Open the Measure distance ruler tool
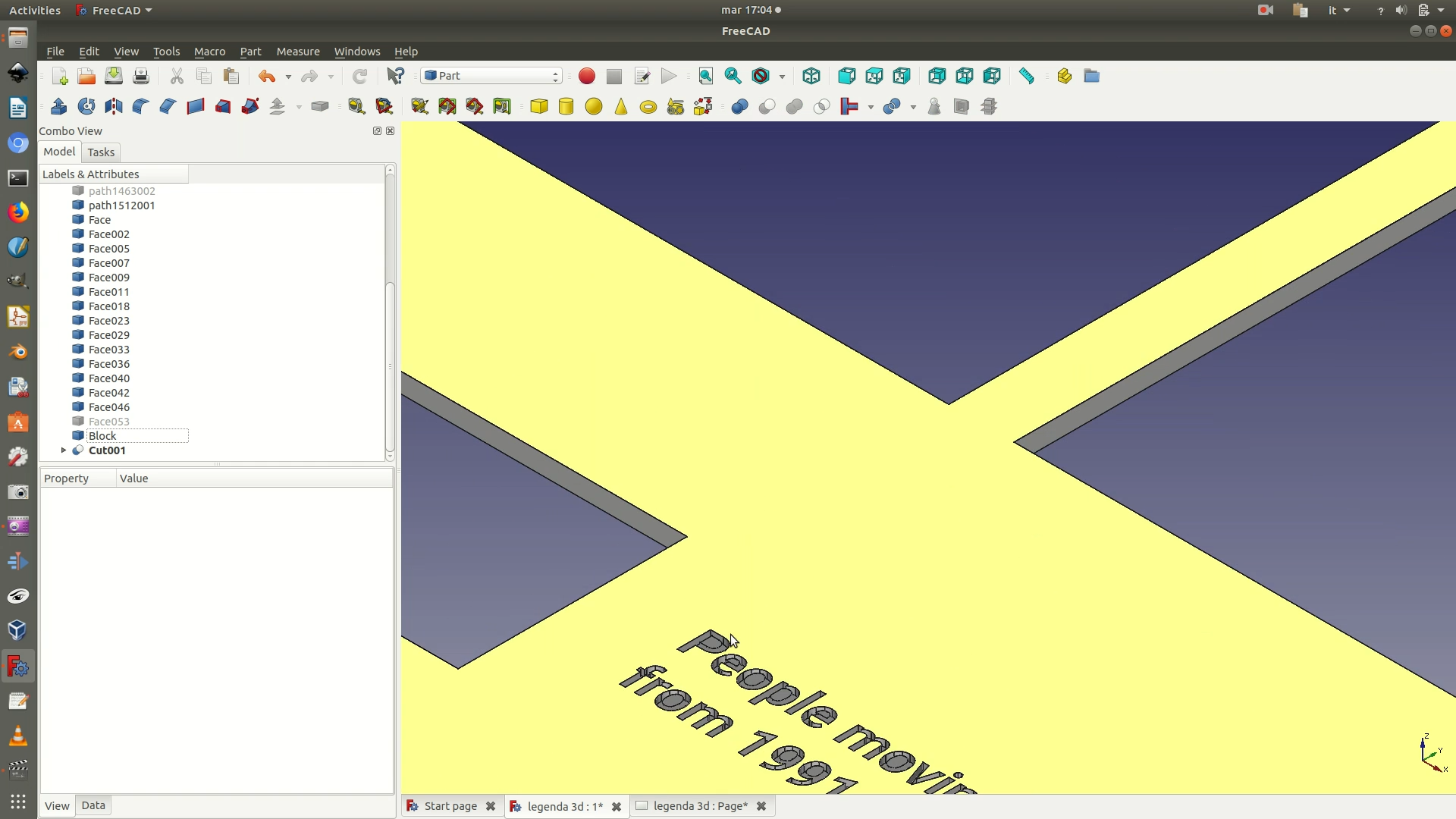1456x819 pixels. pos(1027,76)
